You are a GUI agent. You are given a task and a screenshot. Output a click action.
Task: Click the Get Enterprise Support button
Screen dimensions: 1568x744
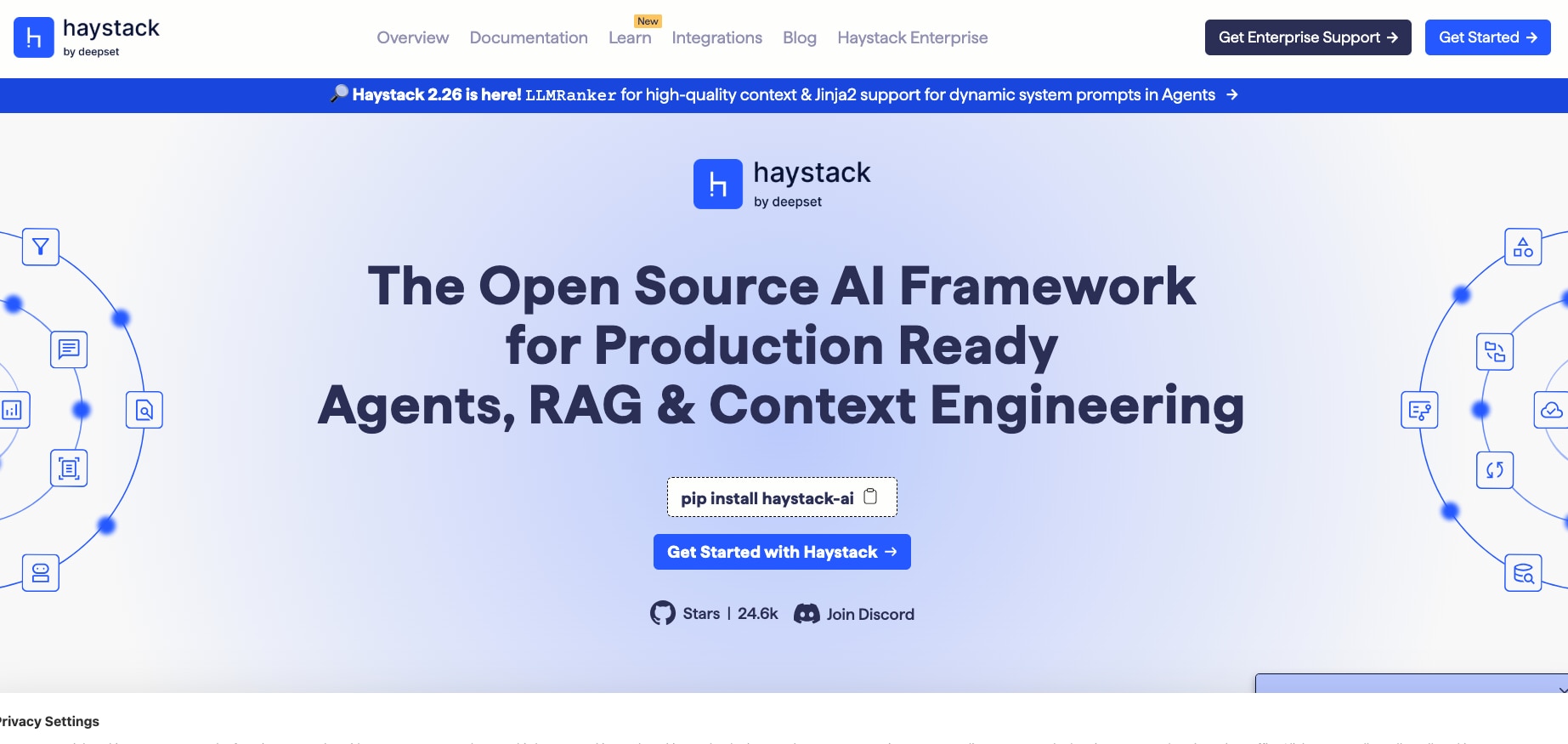[x=1307, y=37]
